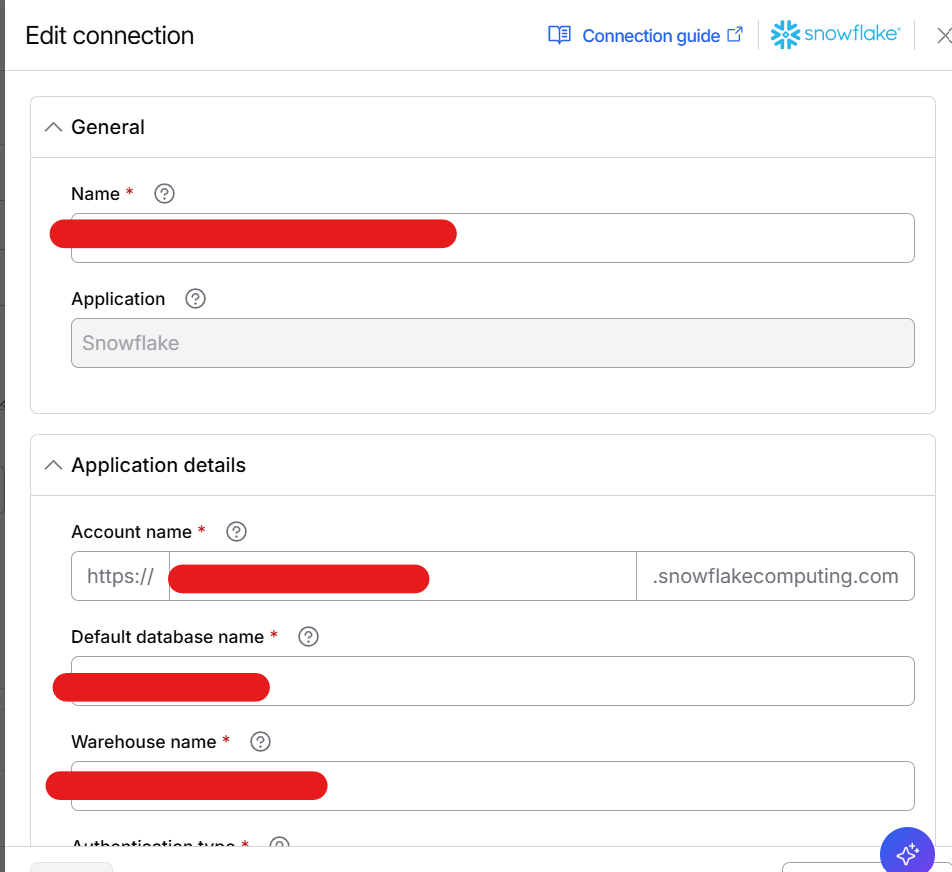Click the book icon beside Connection guide
The height and width of the screenshot is (872, 952).
[x=559, y=35]
